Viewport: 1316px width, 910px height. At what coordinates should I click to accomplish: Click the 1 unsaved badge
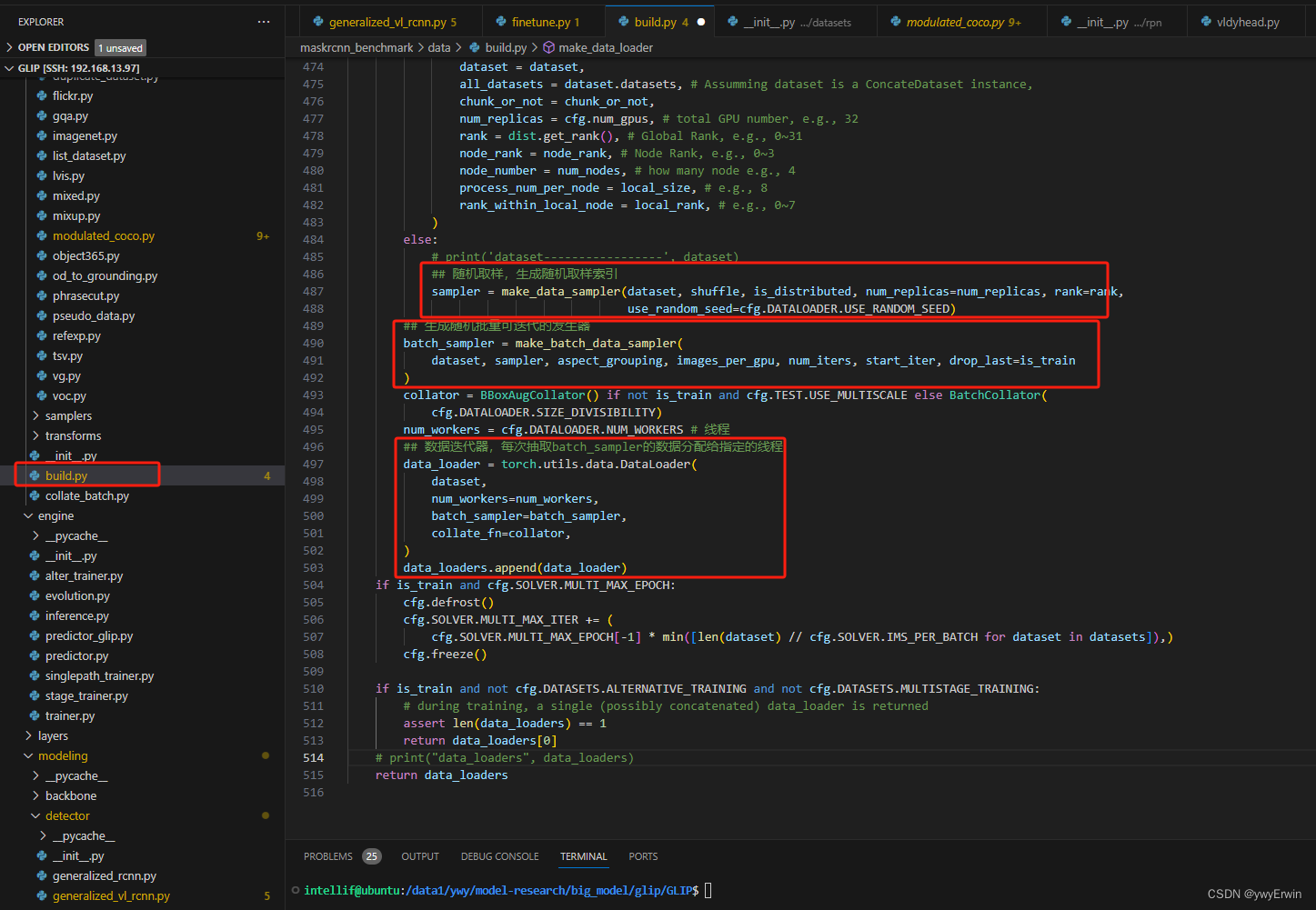(x=121, y=47)
